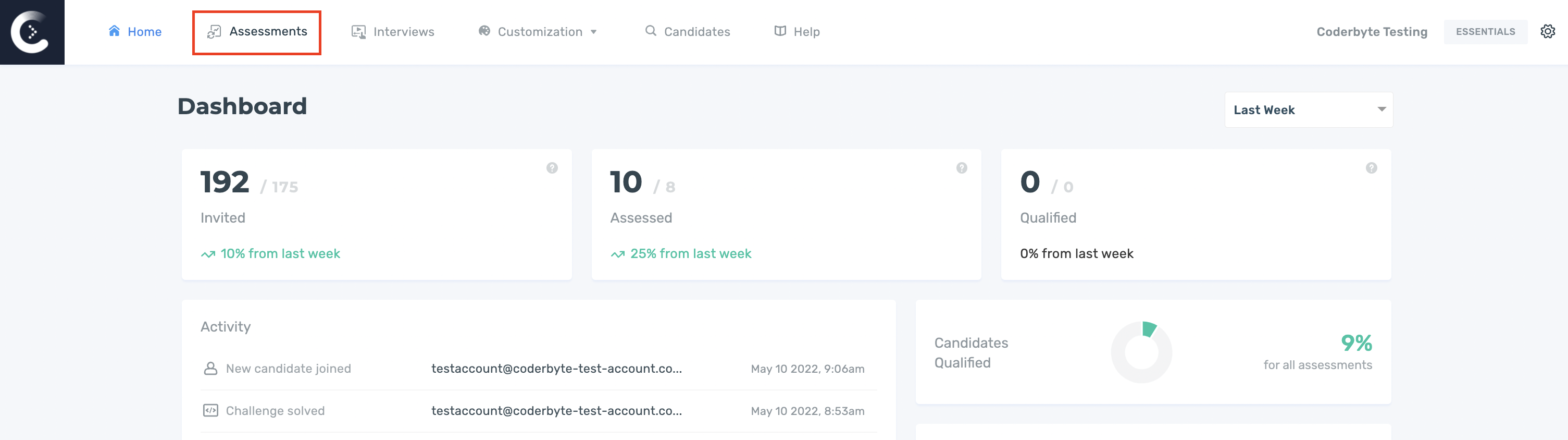Click the "Candidates Qualified" label

pos(972,353)
